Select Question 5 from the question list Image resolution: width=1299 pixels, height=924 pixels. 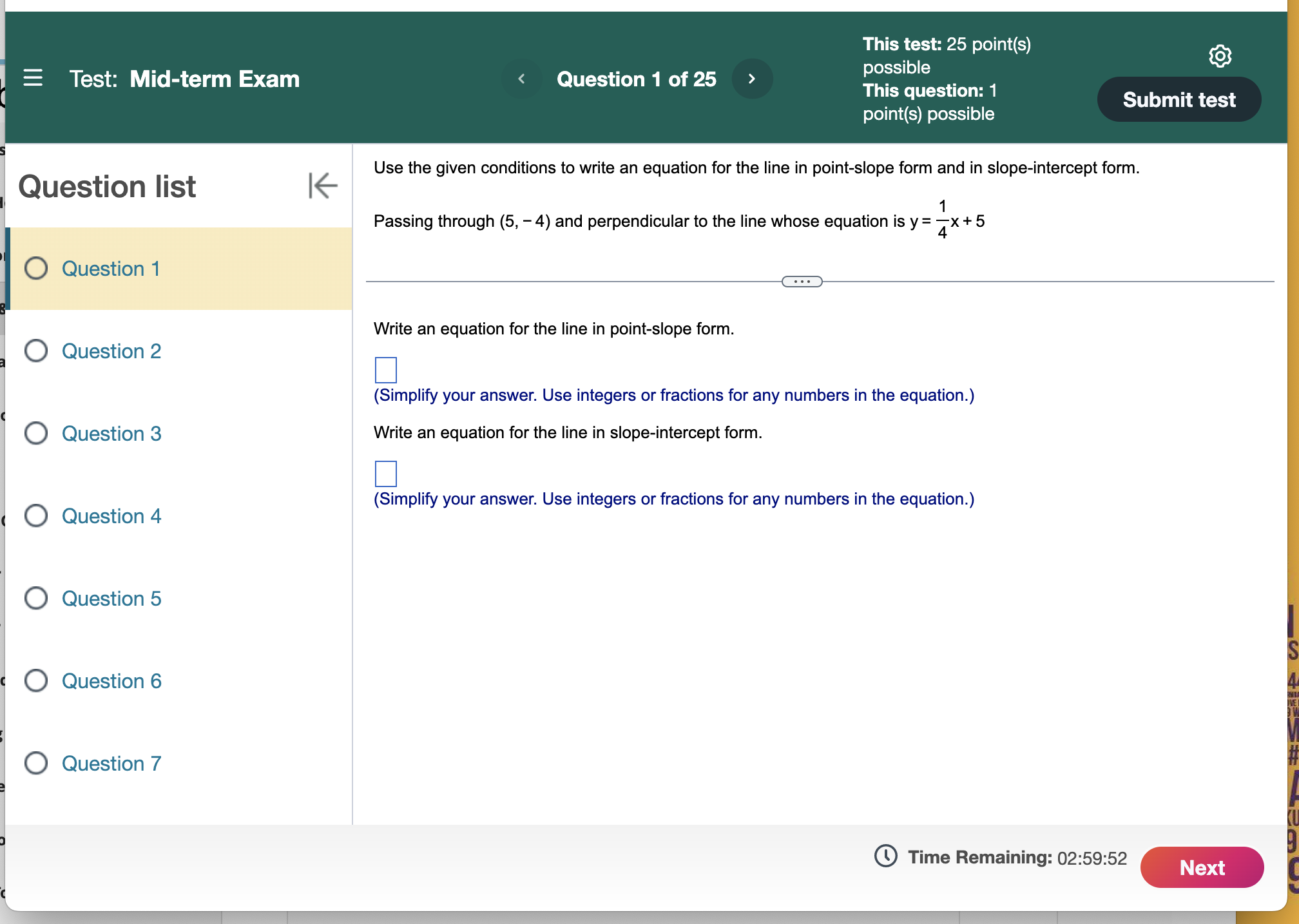[x=111, y=598]
